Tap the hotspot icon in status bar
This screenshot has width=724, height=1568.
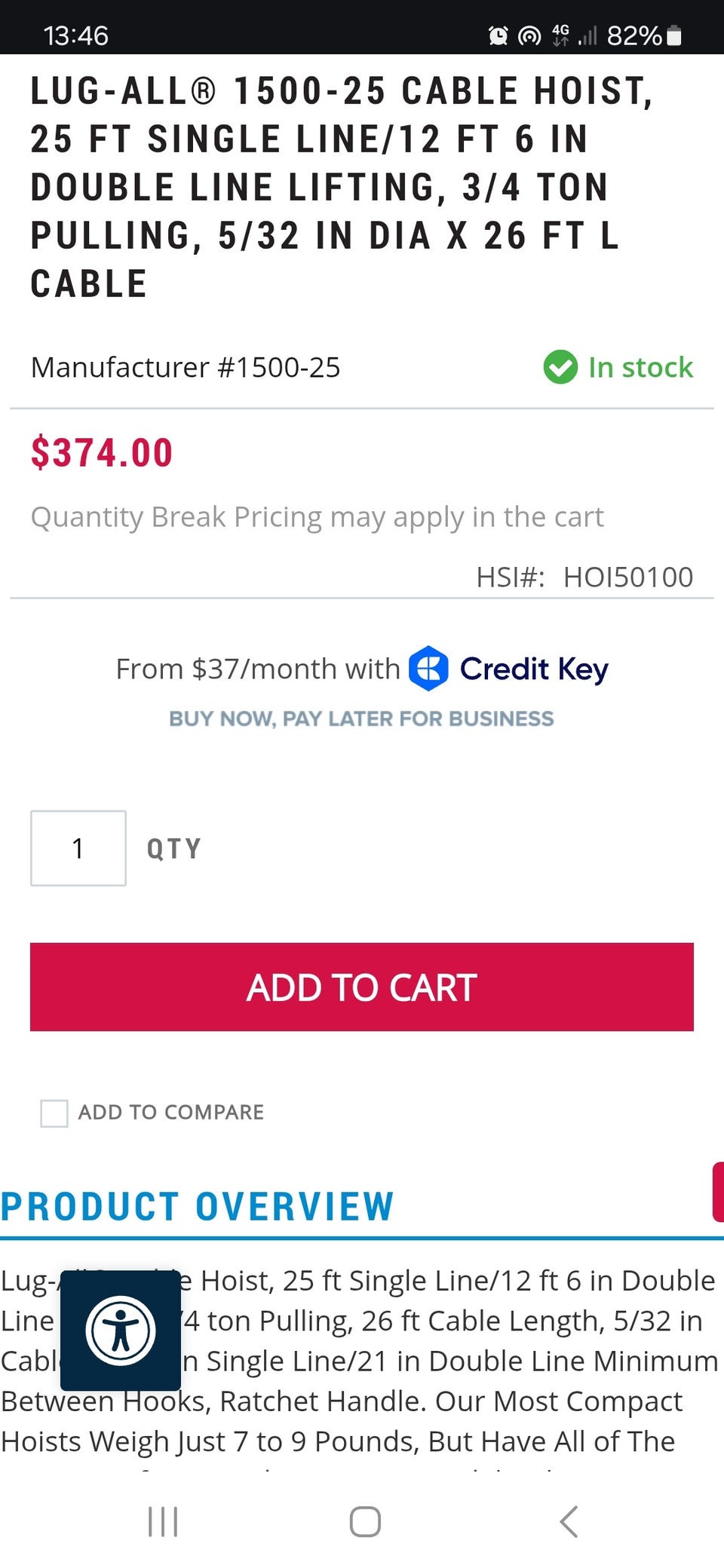click(529, 35)
